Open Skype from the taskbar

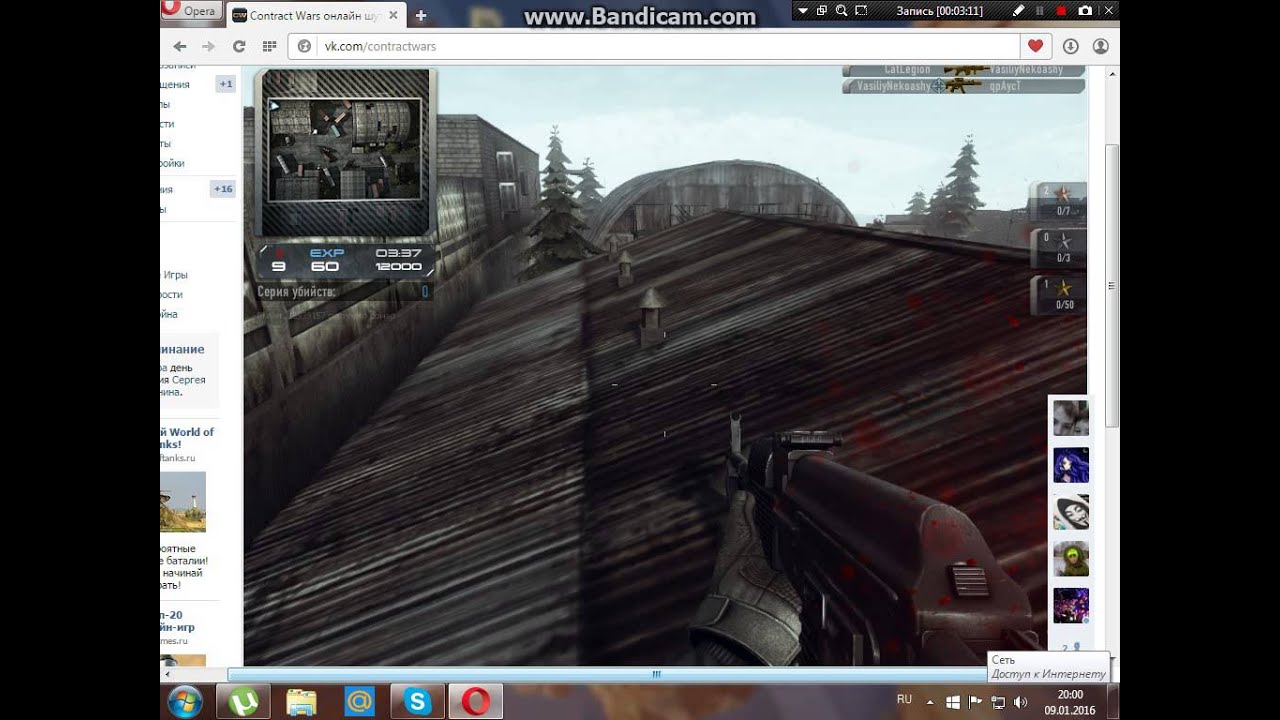coord(417,702)
